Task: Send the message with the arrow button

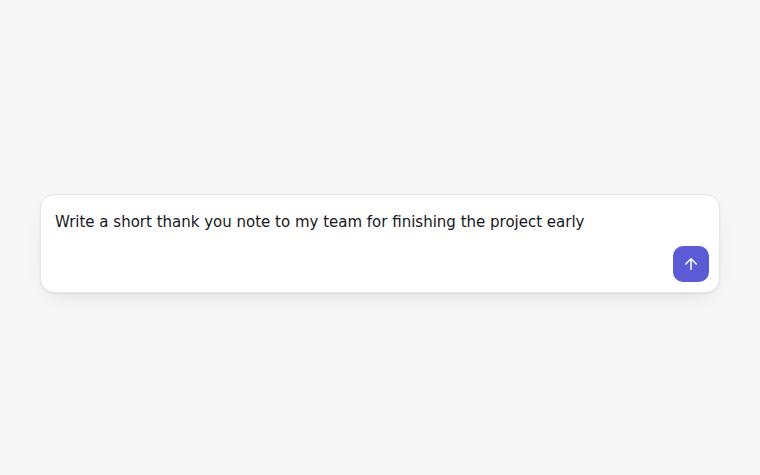Action: 691,264
